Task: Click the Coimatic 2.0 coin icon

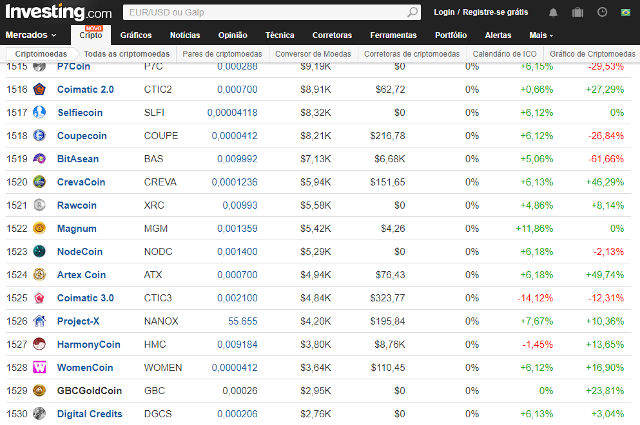Action: click(x=39, y=89)
